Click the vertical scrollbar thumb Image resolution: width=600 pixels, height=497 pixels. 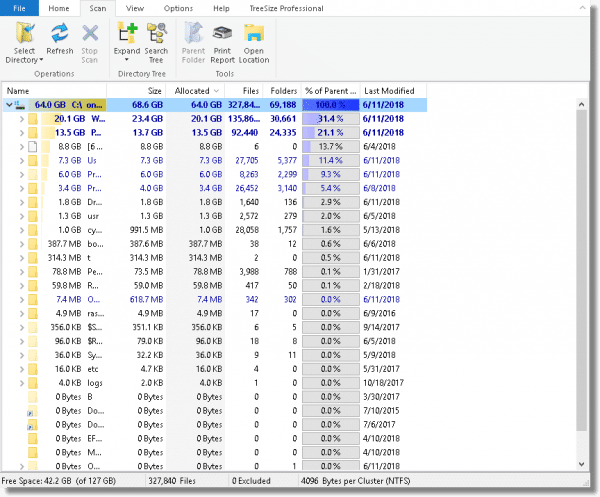582,270
